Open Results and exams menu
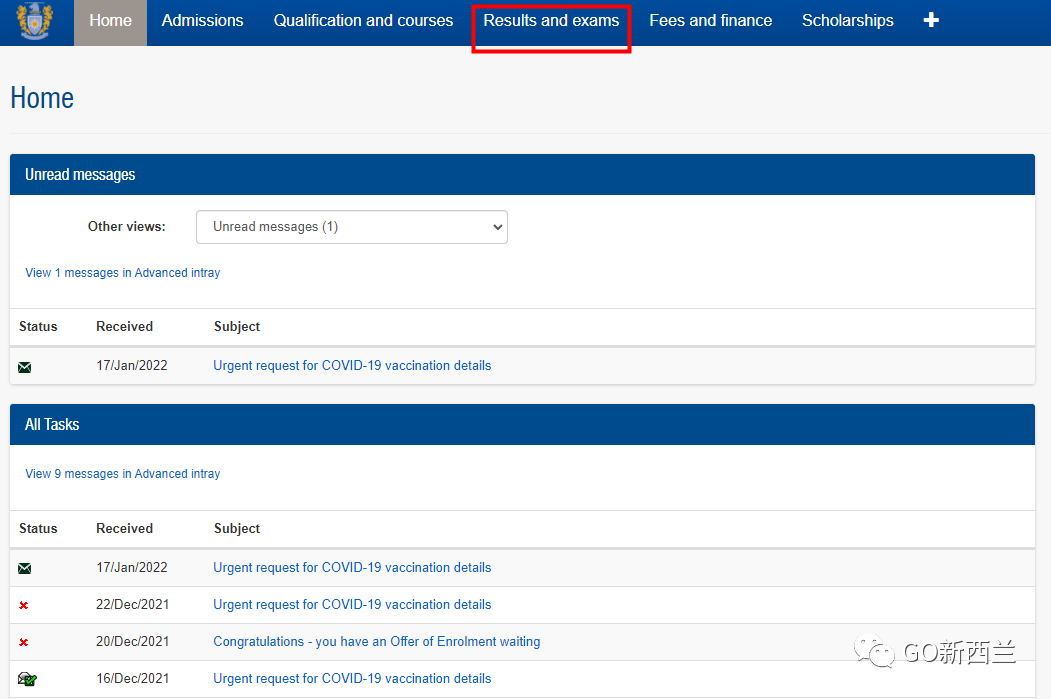This screenshot has width=1051, height=699. (x=551, y=21)
